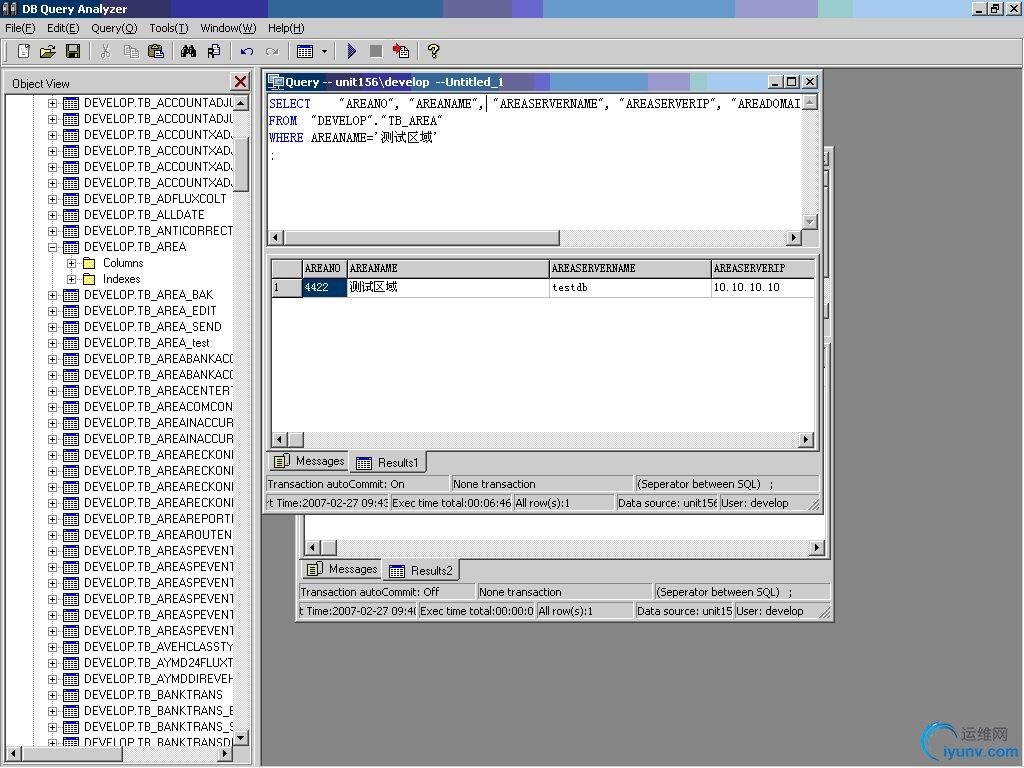Click the AREANO column header
Screen dimensions: 1024x768
tap(324, 268)
